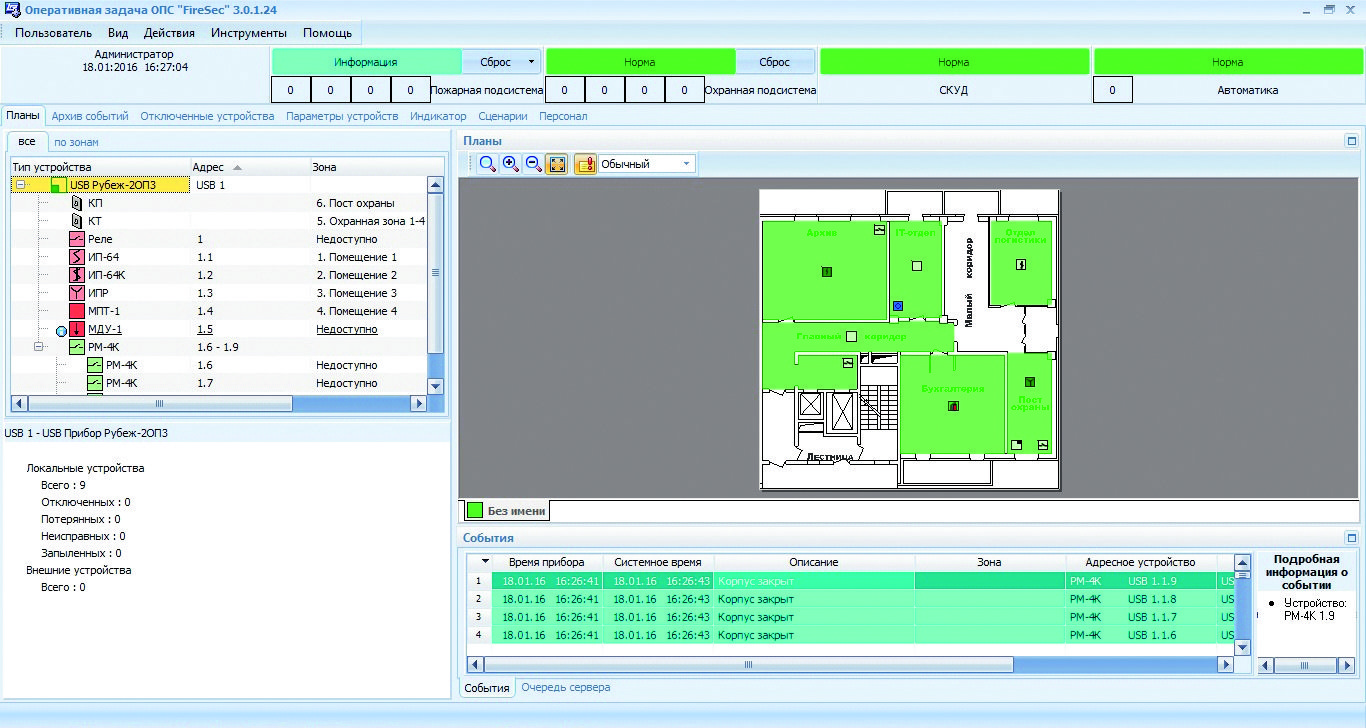Click the red МПТ-1 device icon
Image resolution: width=1366 pixels, height=728 pixels.
tap(77, 311)
